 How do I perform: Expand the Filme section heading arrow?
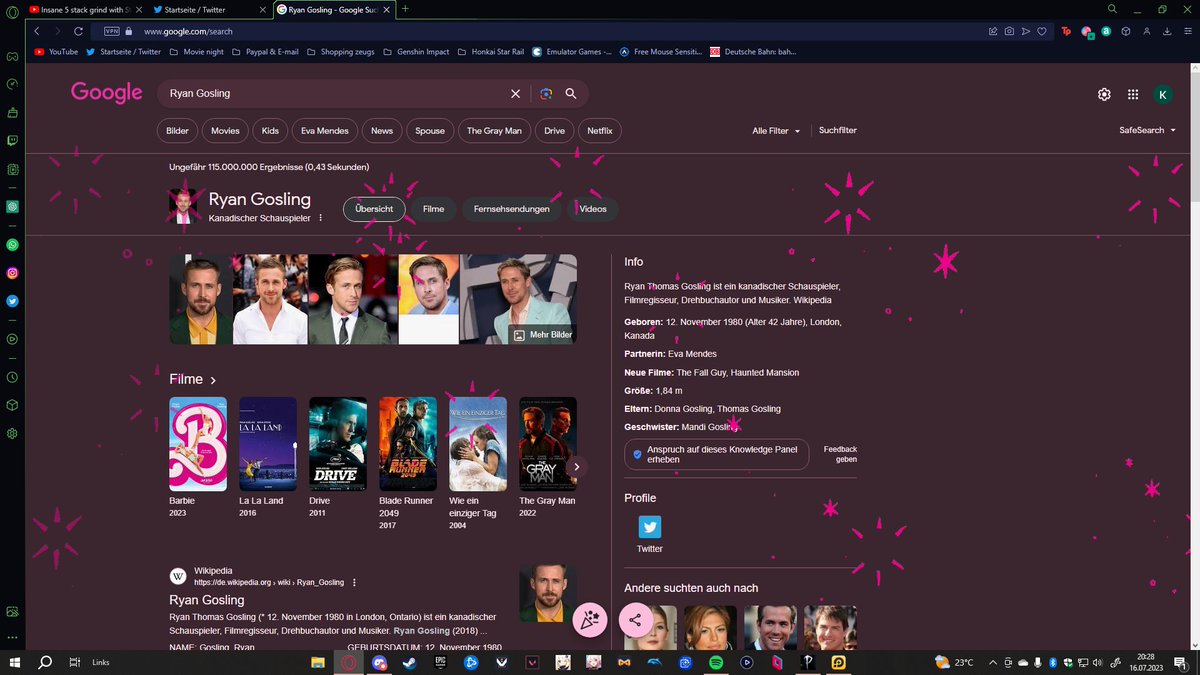[x=213, y=380]
